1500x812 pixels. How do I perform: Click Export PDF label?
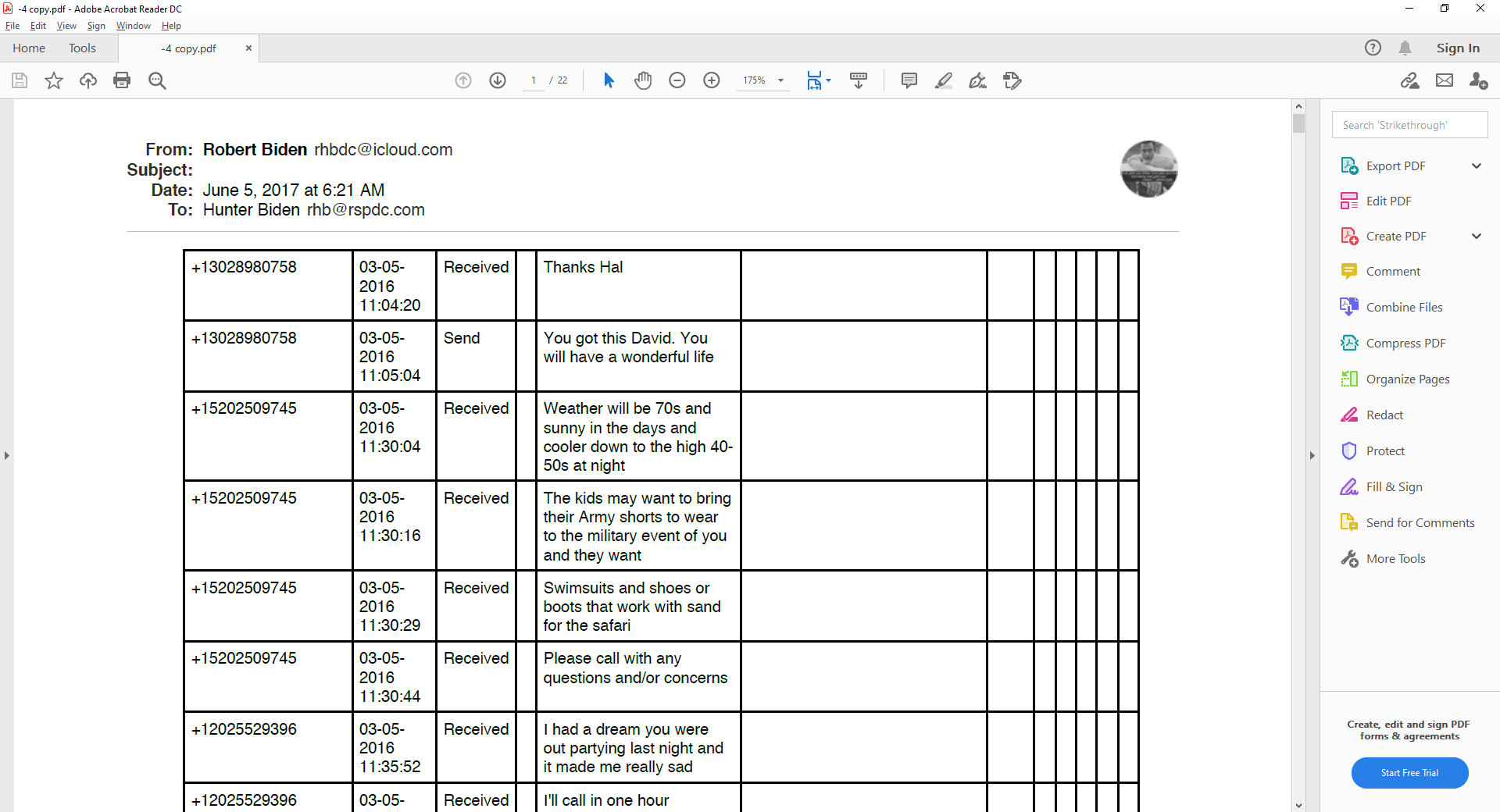(1395, 166)
